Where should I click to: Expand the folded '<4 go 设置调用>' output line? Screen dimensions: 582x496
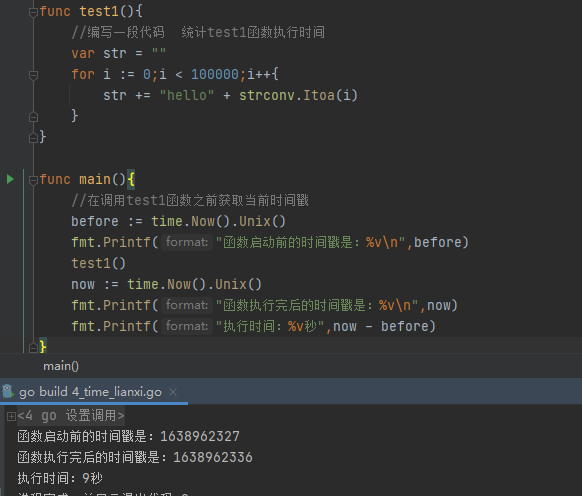pyautogui.click(x=11, y=417)
